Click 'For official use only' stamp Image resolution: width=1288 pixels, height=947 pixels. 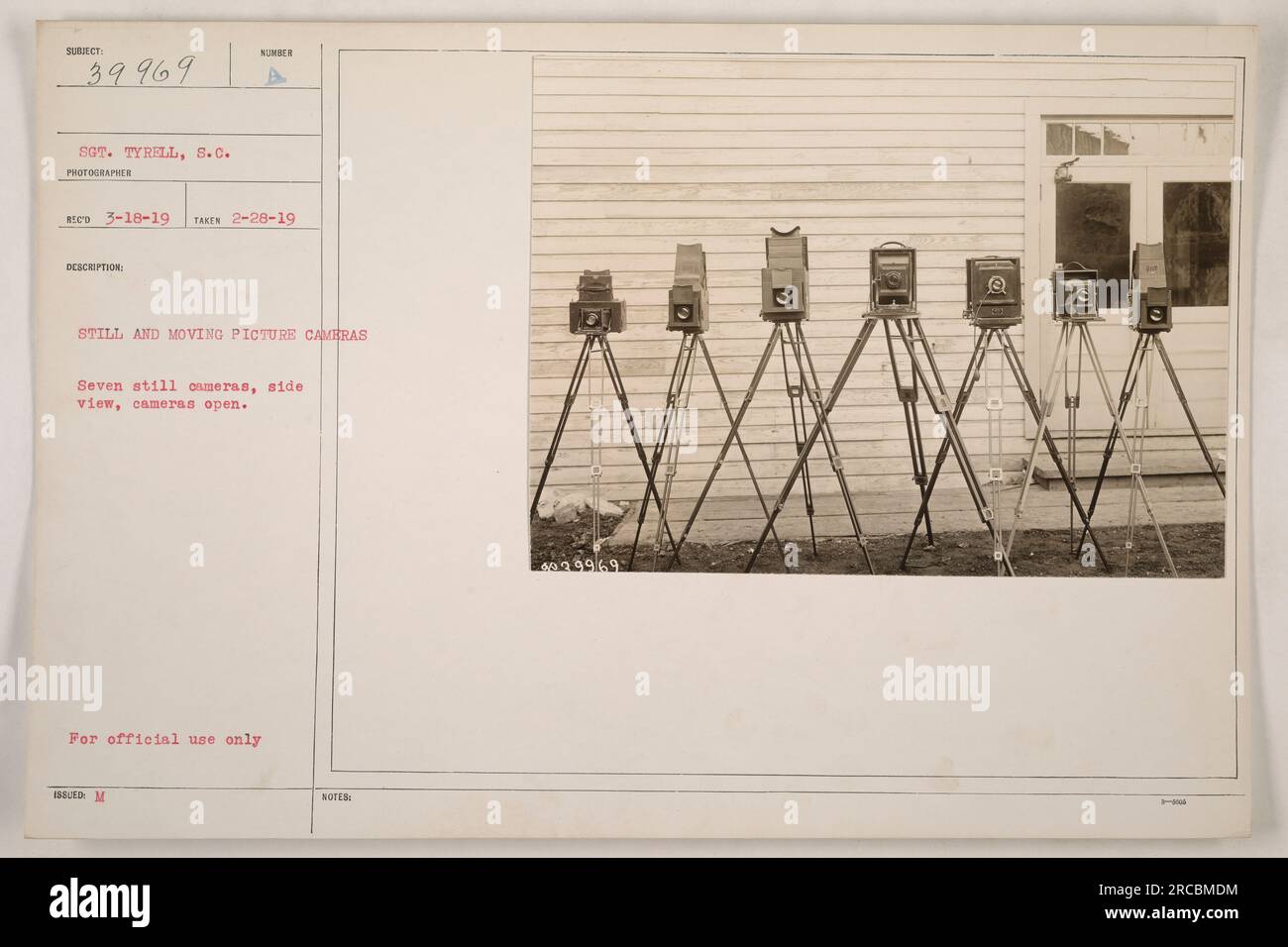[165, 739]
